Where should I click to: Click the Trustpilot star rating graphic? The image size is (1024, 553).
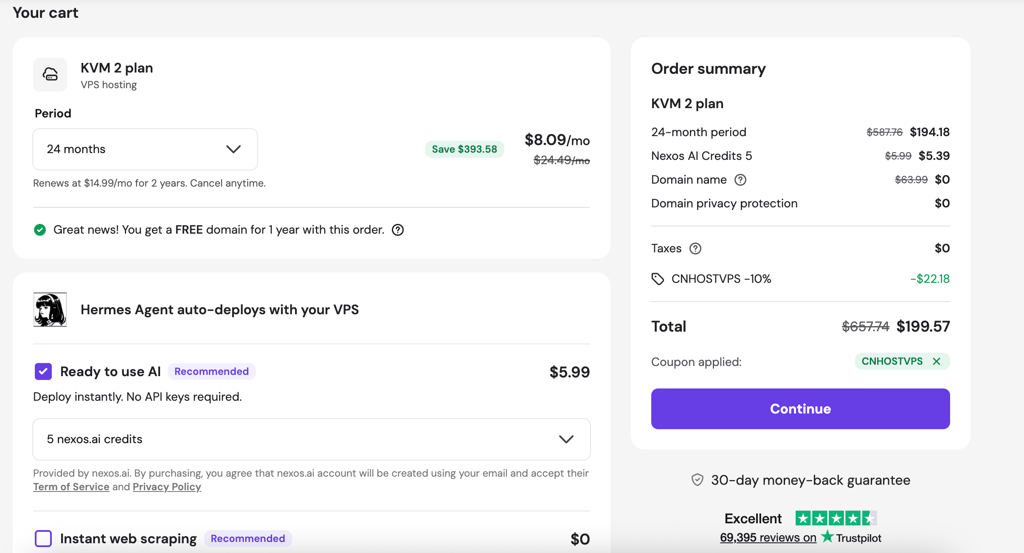835,518
